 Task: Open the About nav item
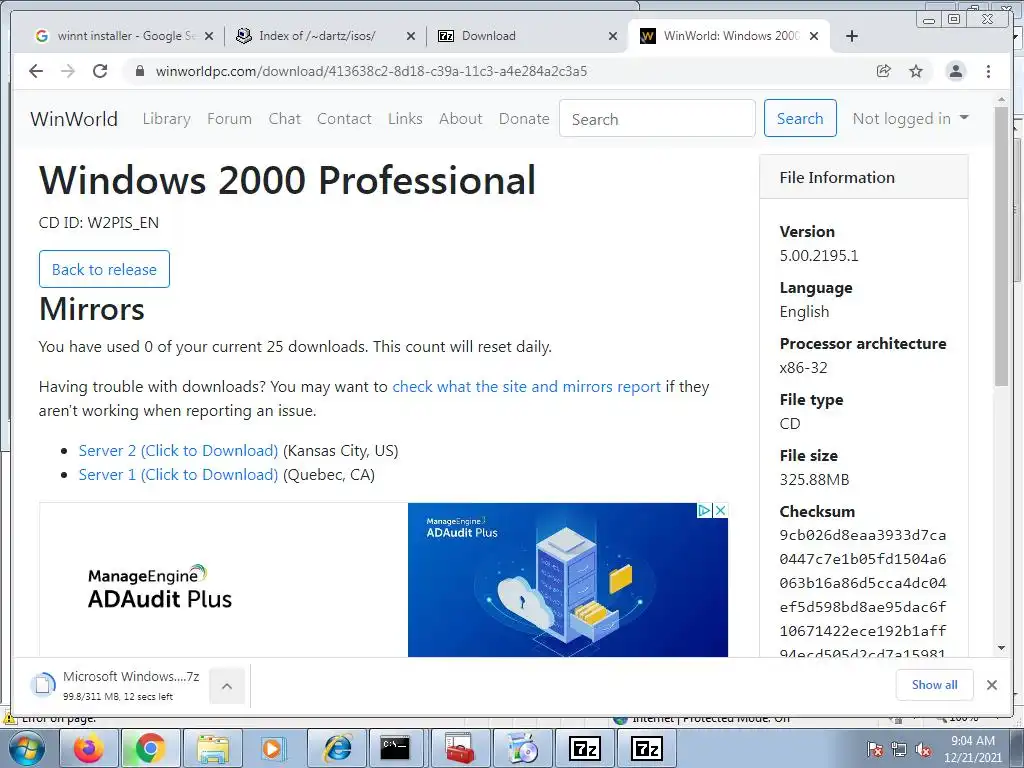coord(460,119)
